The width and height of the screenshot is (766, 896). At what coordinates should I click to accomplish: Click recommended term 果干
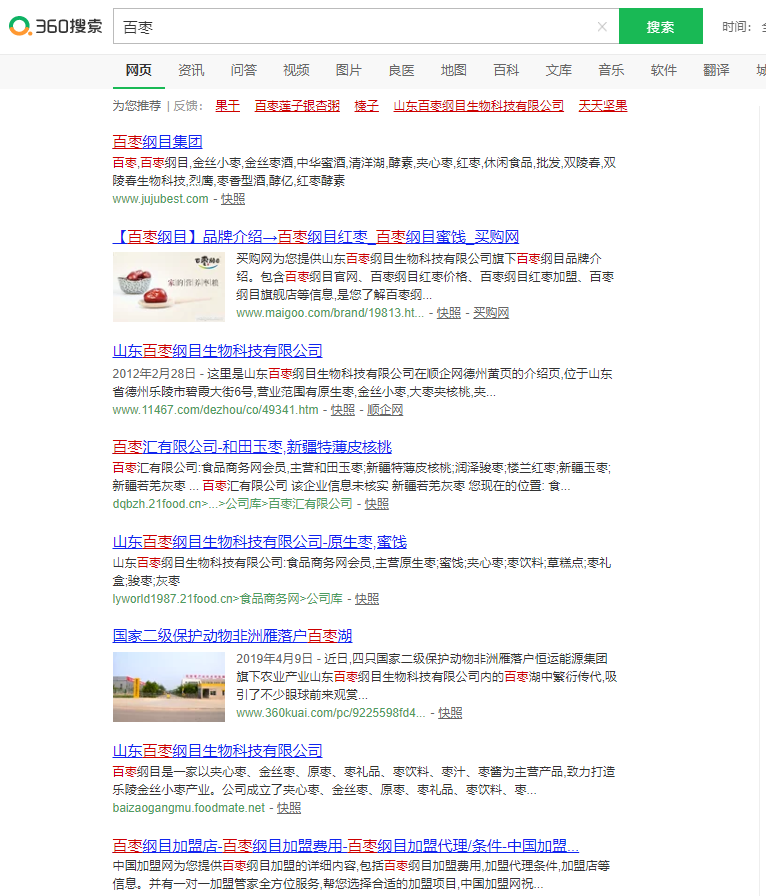(228, 106)
